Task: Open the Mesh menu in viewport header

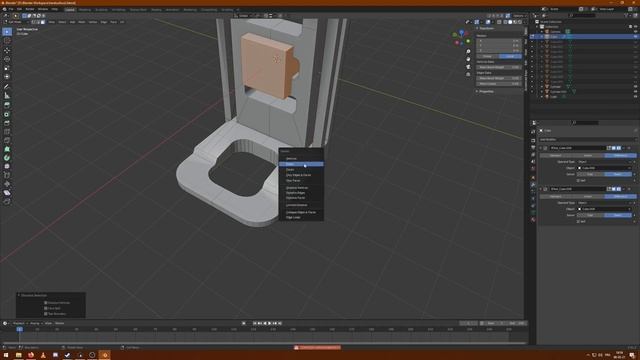Action: point(82,22)
